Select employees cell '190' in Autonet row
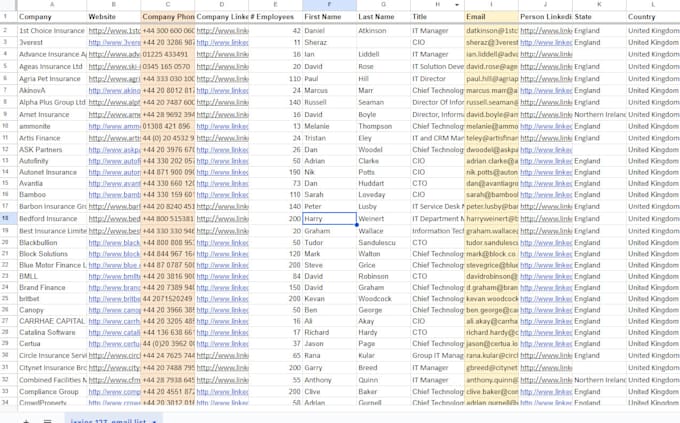The width and height of the screenshot is (680, 423). click(275, 172)
